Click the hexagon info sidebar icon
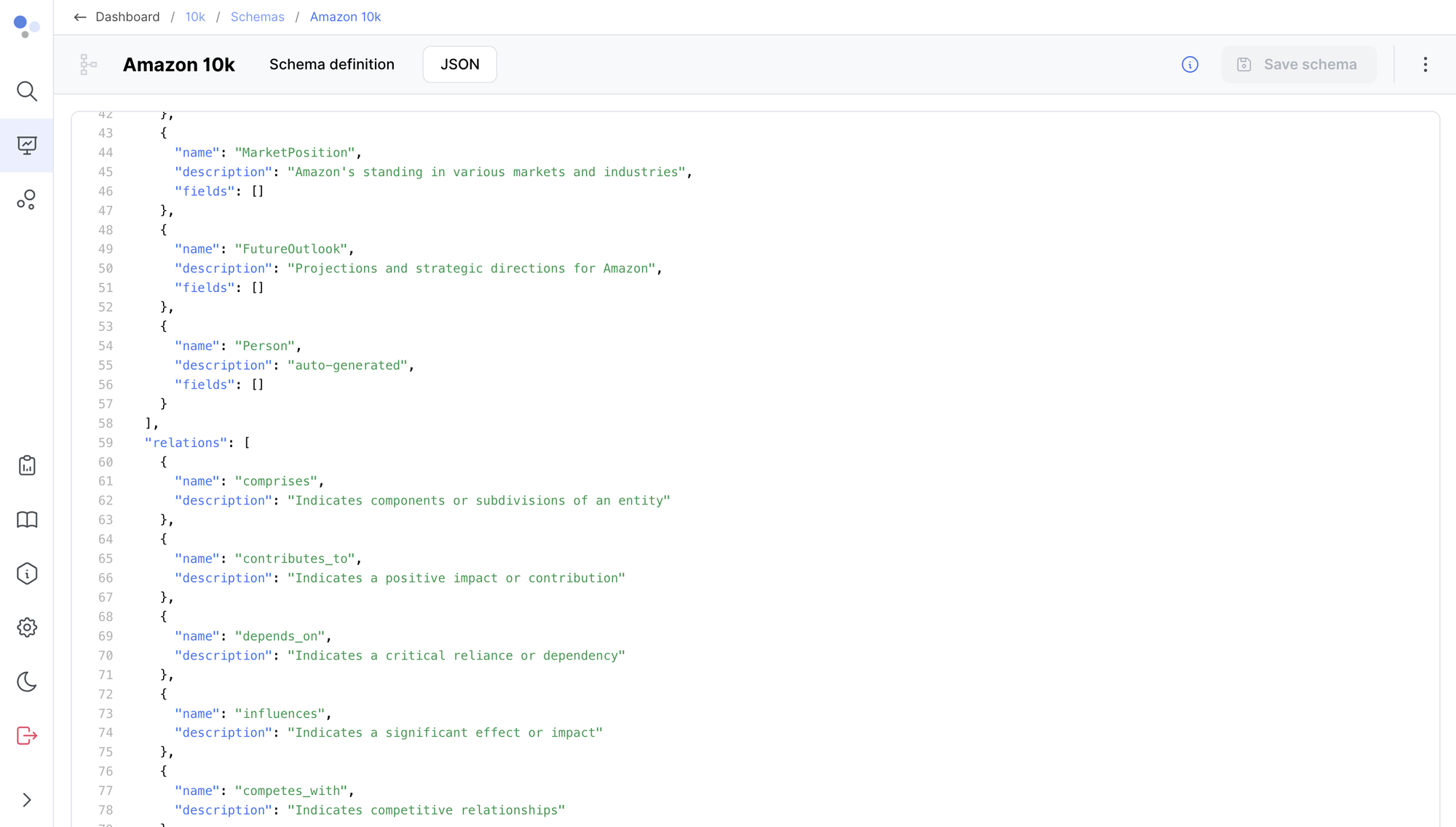This screenshot has width=1456, height=827. (27, 574)
